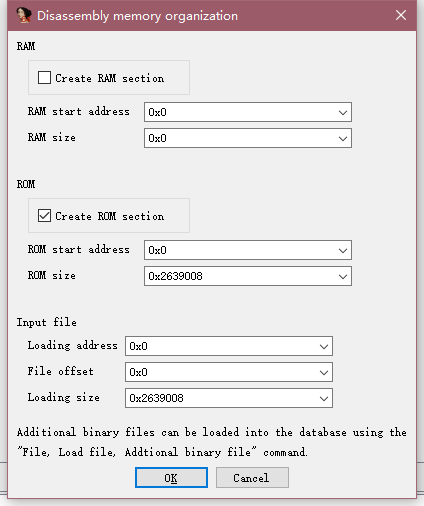Viewport: 424px width, 506px height.
Task: Expand the File offset dropdown arrow
Action: point(324,372)
